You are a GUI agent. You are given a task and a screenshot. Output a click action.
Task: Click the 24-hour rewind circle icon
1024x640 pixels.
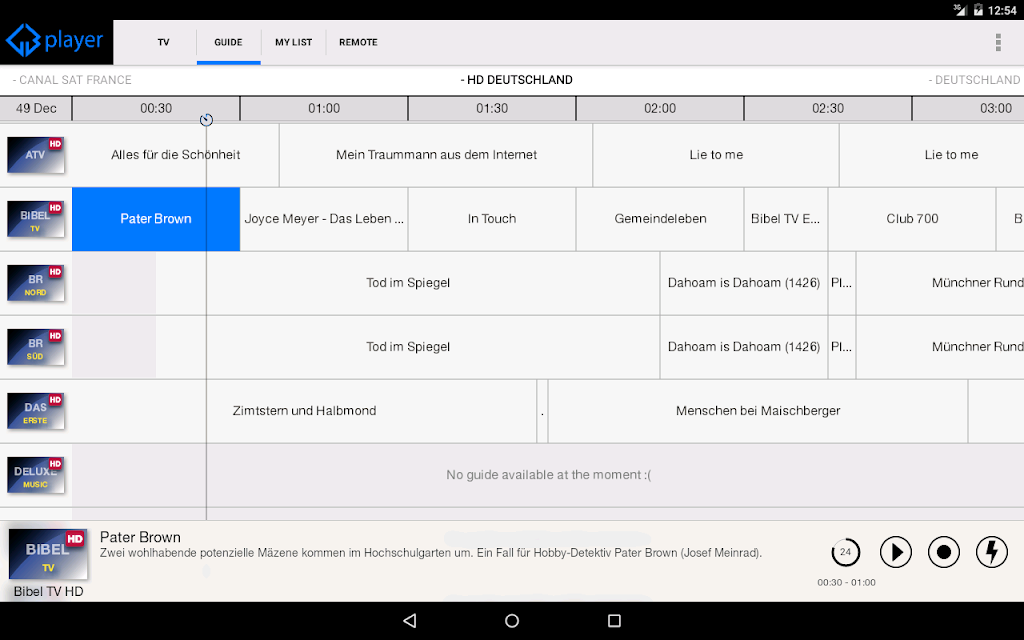tap(846, 552)
